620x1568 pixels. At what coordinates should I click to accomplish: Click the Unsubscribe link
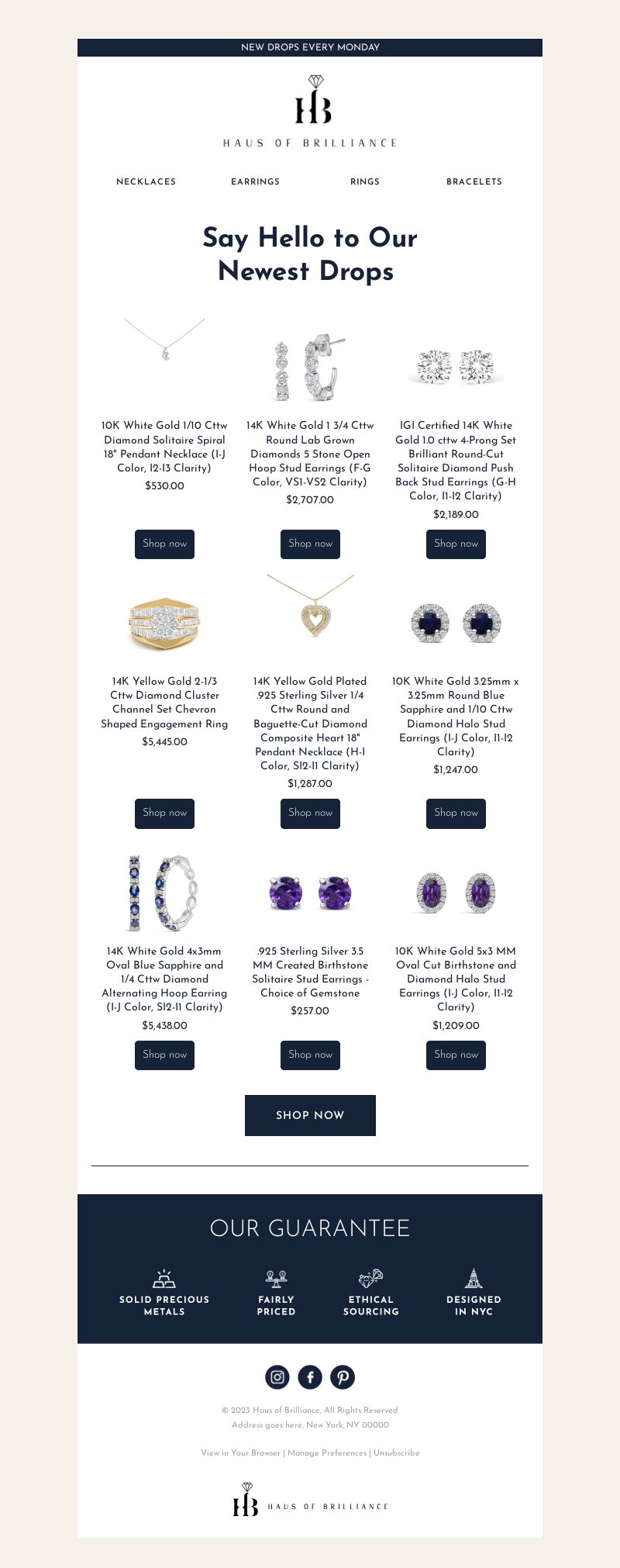coord(397,1452)
